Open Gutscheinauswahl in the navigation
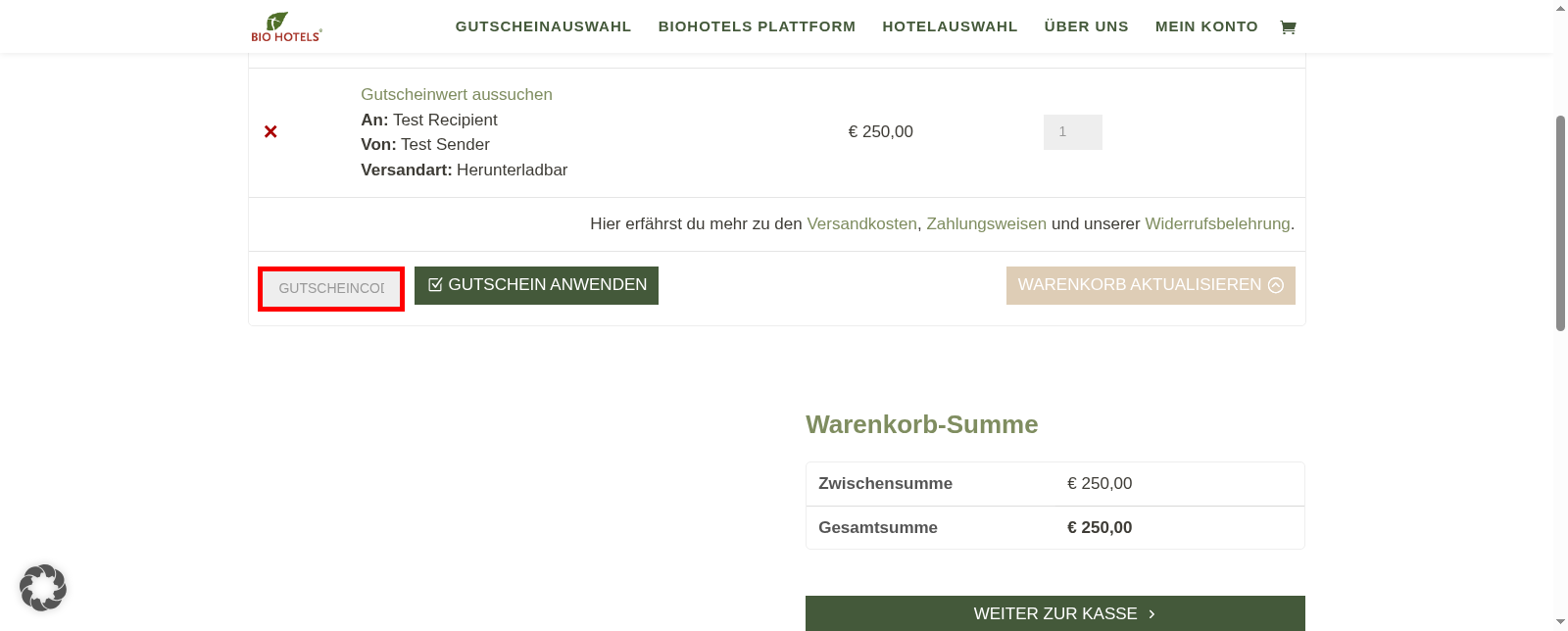The image size is (1568, 631). pos(543,26)
